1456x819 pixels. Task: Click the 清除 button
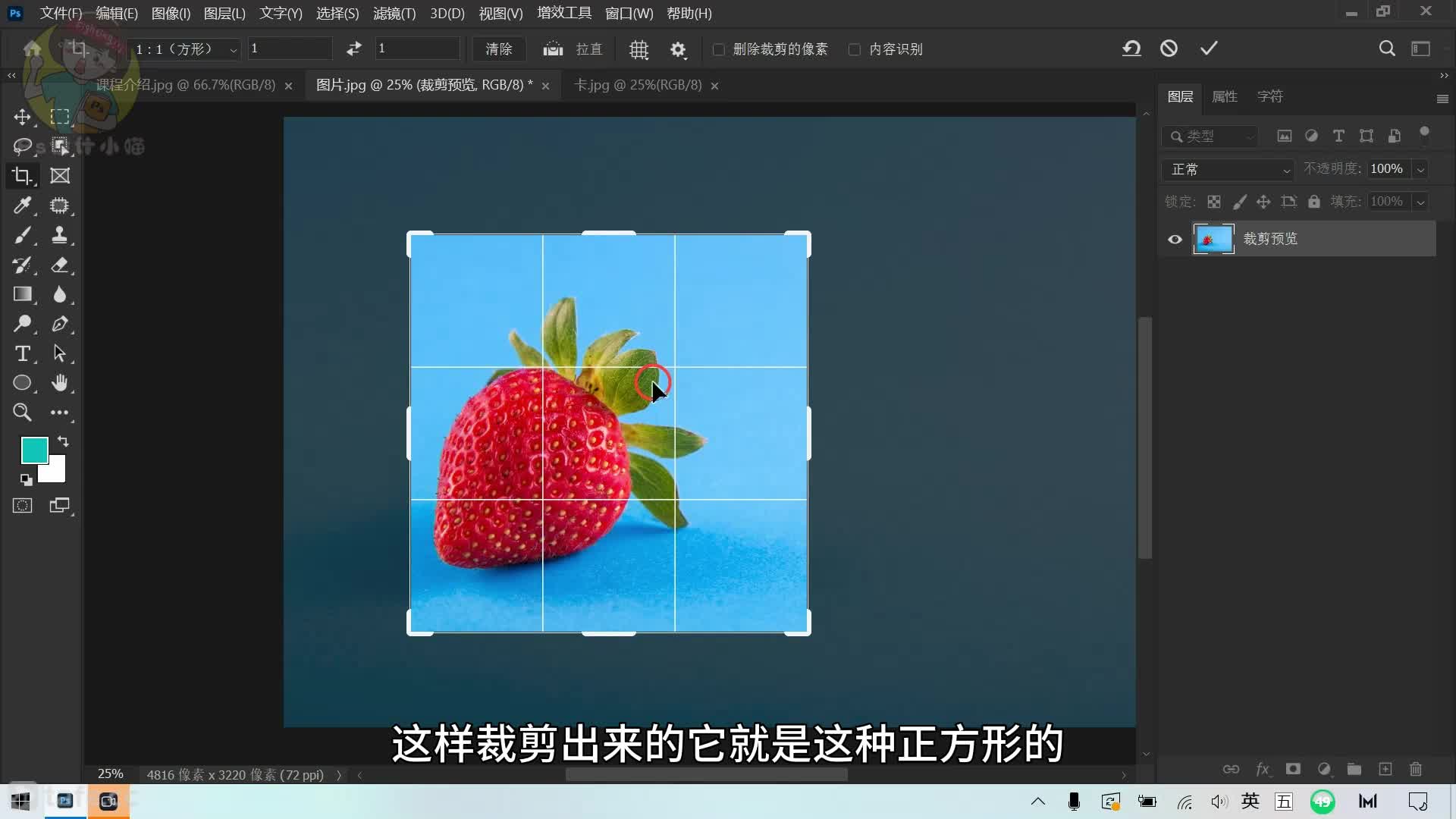tap(498, 49)
